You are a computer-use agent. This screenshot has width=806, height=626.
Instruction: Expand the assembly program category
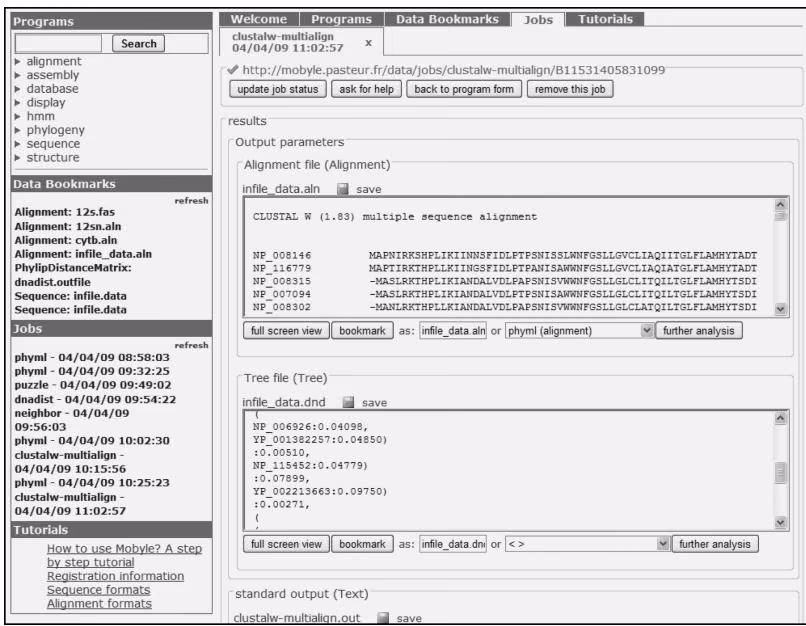[x=17, y=76]
